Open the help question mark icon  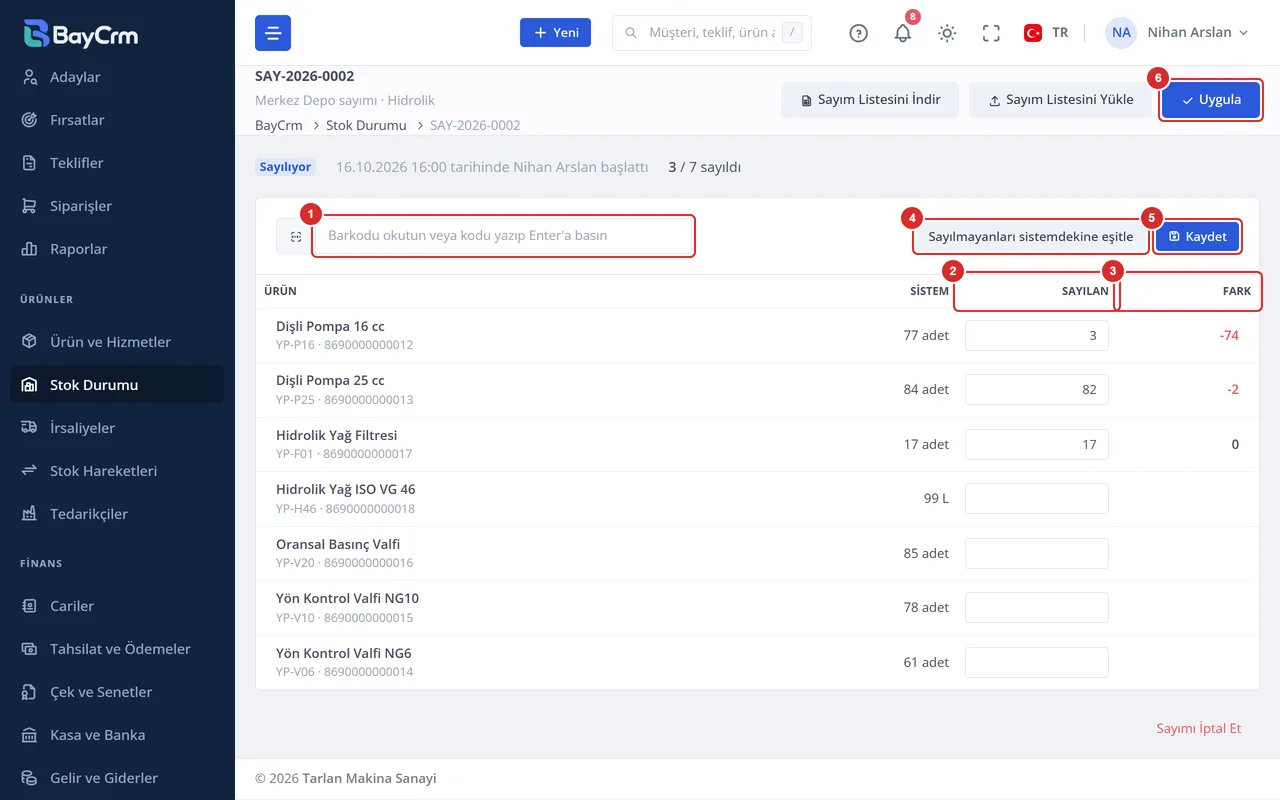[858, 33]
